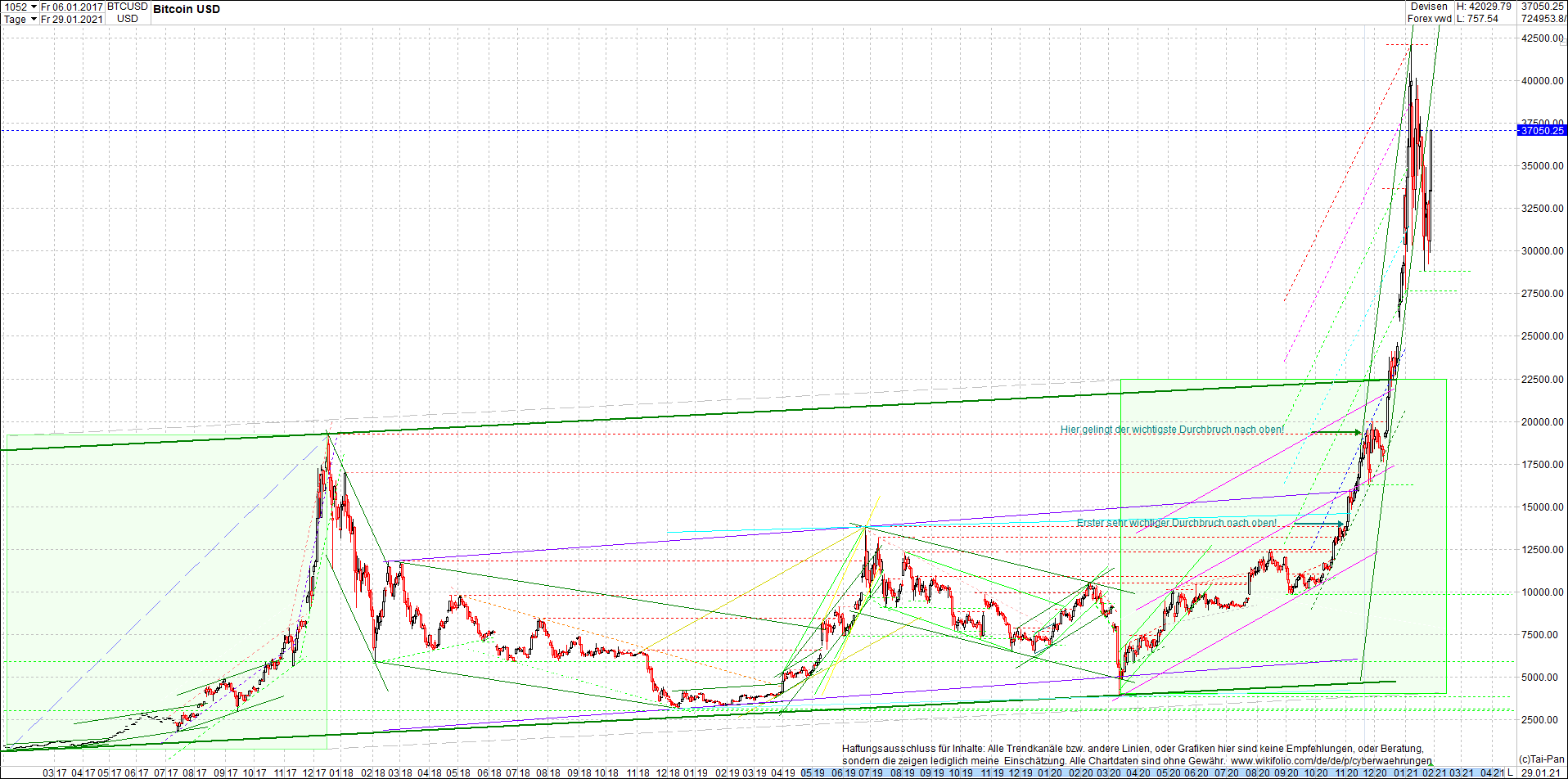Click the L toggle beside 29.01.21
Screen dimensions: 1568x779
point(1511,772)
